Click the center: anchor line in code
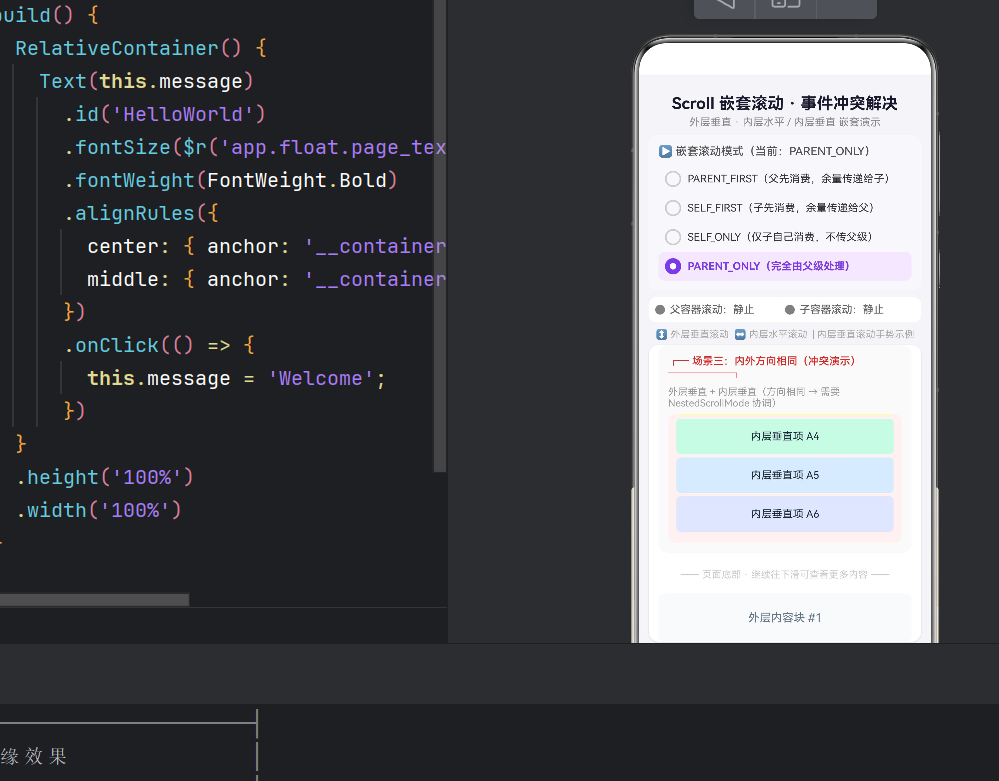Viewport: 999px width, 781px height. click(266, 247)
